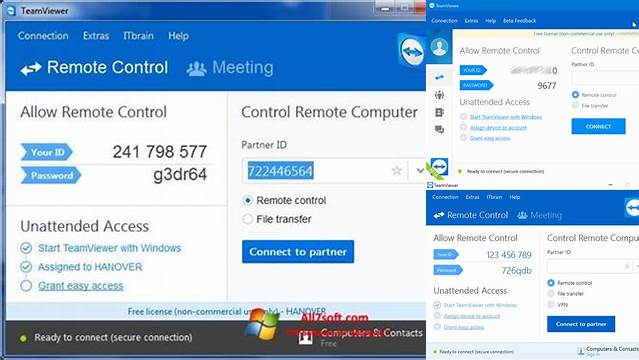
Task: Open Connection menu in top-right window
Action: 444,21
